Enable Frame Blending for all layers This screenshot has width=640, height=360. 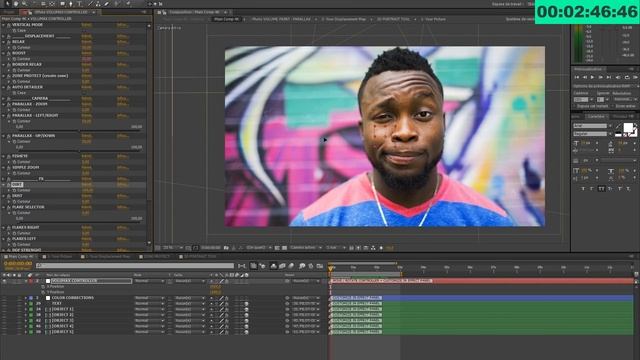(282, 266)
